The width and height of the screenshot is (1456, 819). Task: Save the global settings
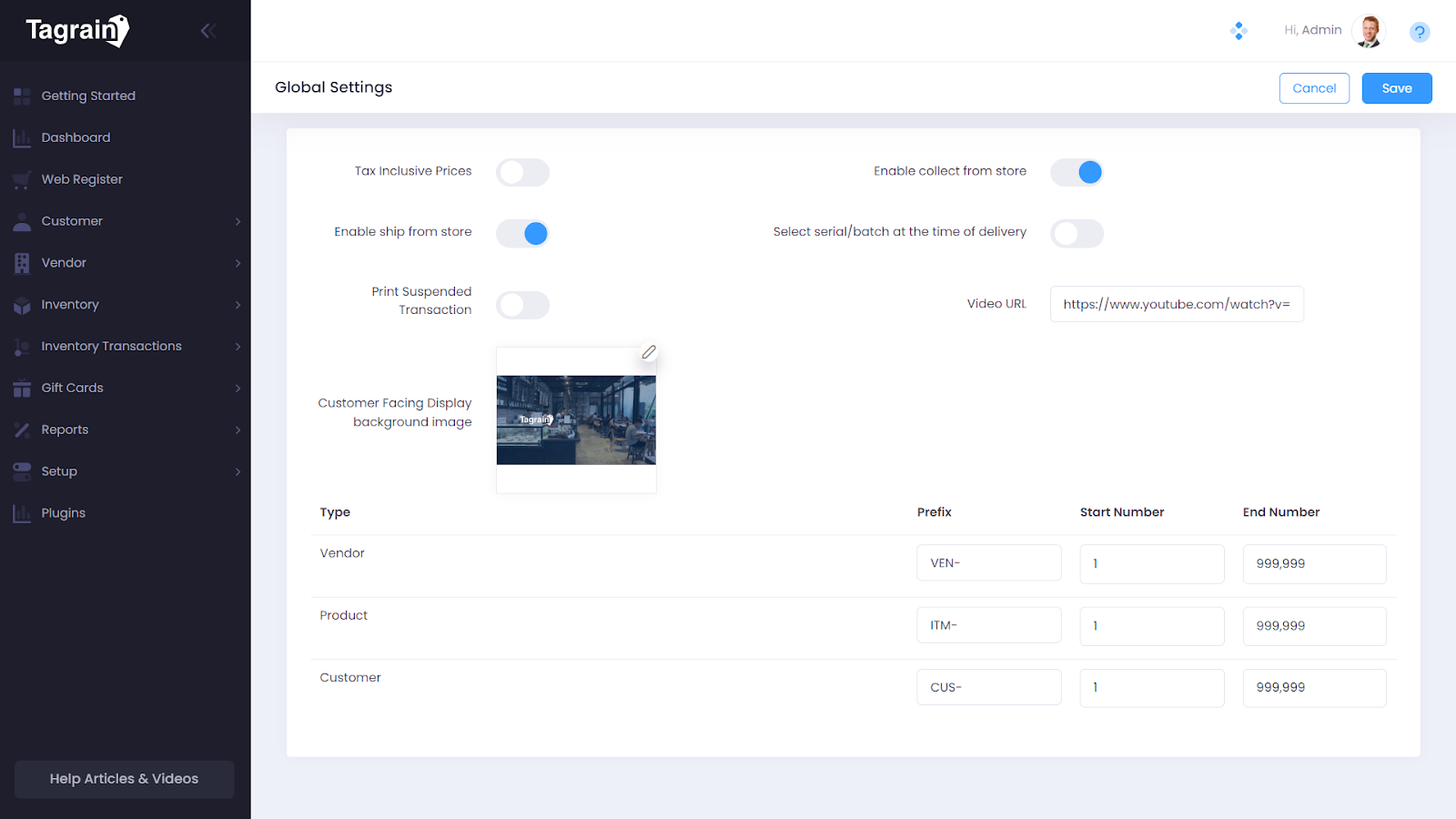(x=1396, y=88)
